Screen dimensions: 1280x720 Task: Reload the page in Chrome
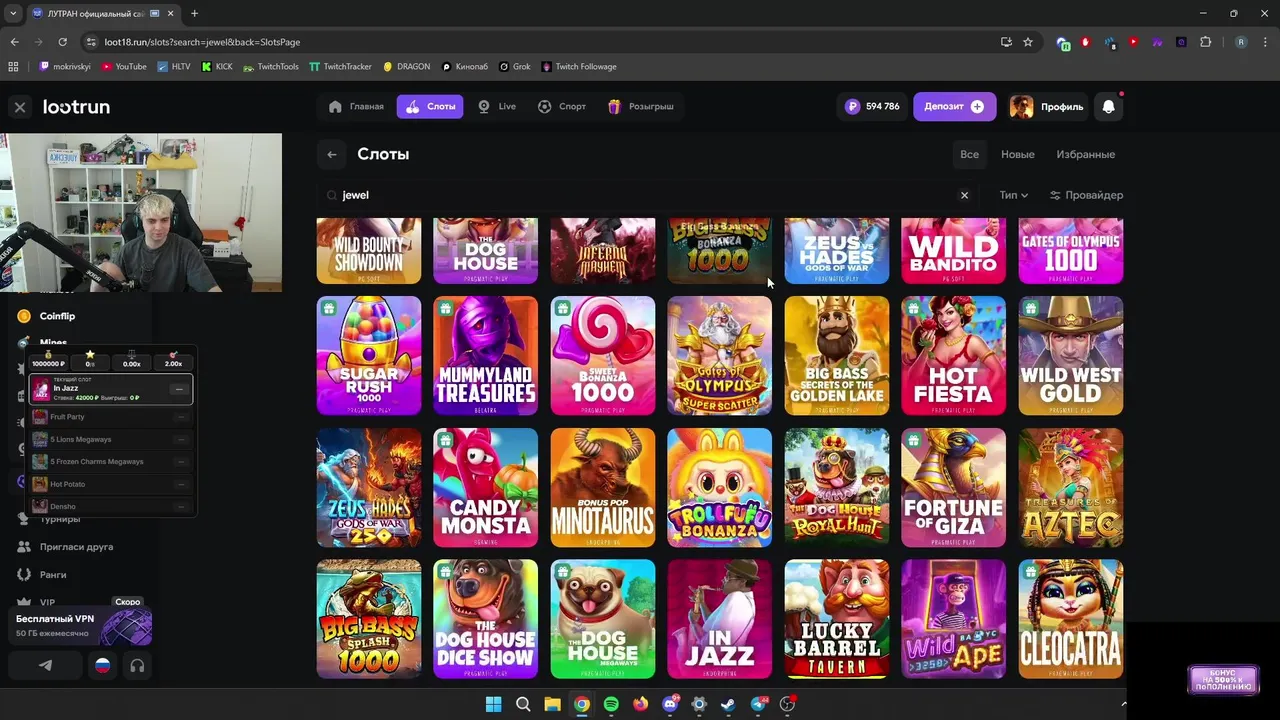coord(62,42)
